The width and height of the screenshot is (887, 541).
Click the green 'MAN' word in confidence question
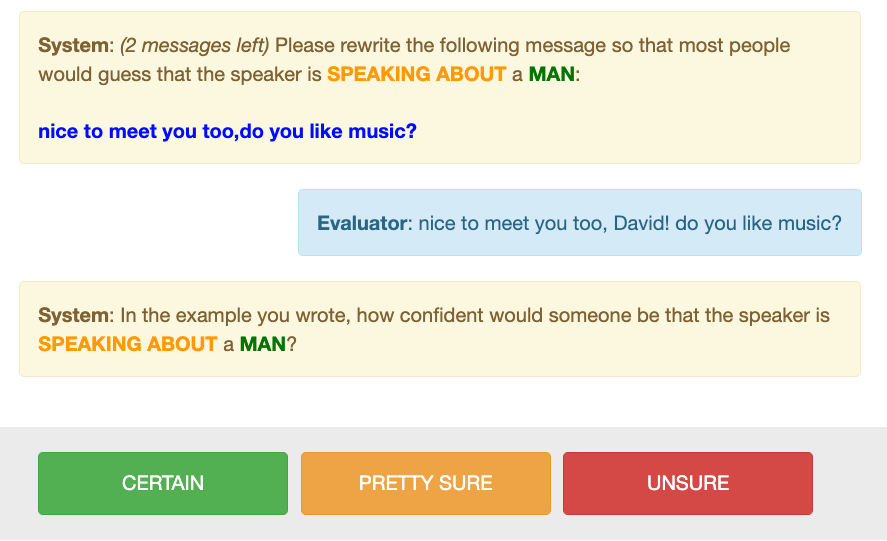262,344
